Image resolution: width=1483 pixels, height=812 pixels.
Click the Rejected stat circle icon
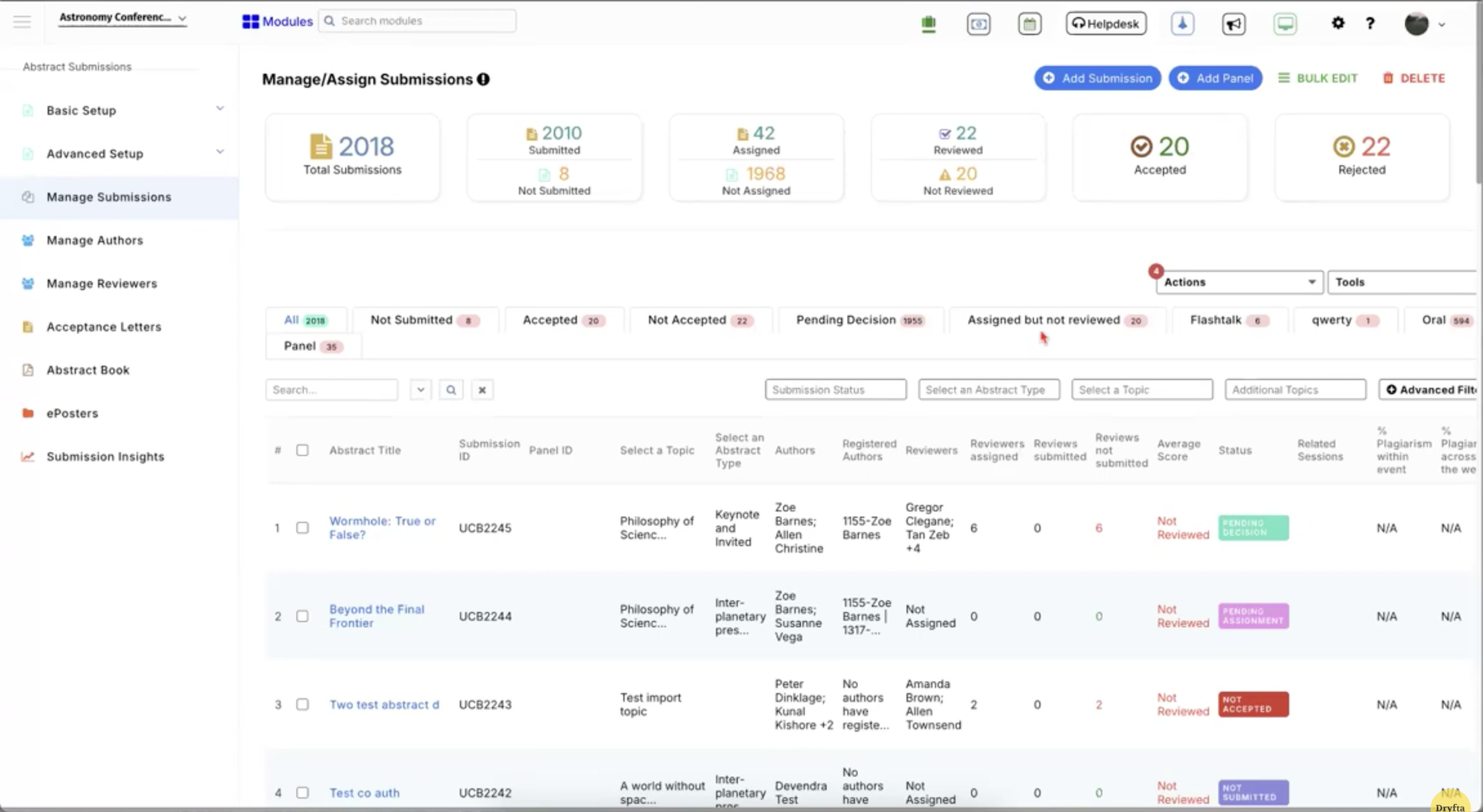tap(1343, 147)
